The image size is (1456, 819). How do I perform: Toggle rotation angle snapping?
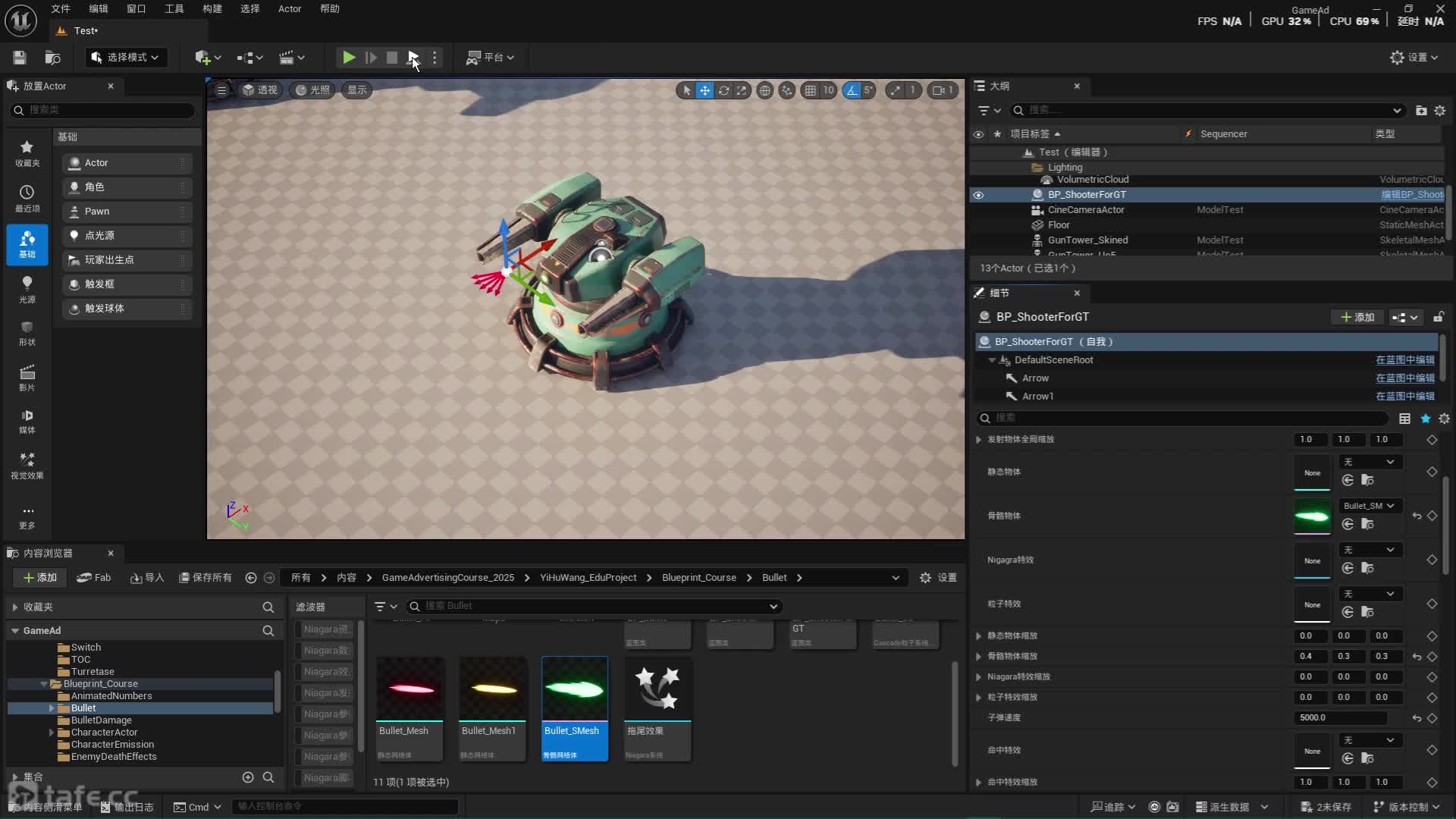click(852, 90)
